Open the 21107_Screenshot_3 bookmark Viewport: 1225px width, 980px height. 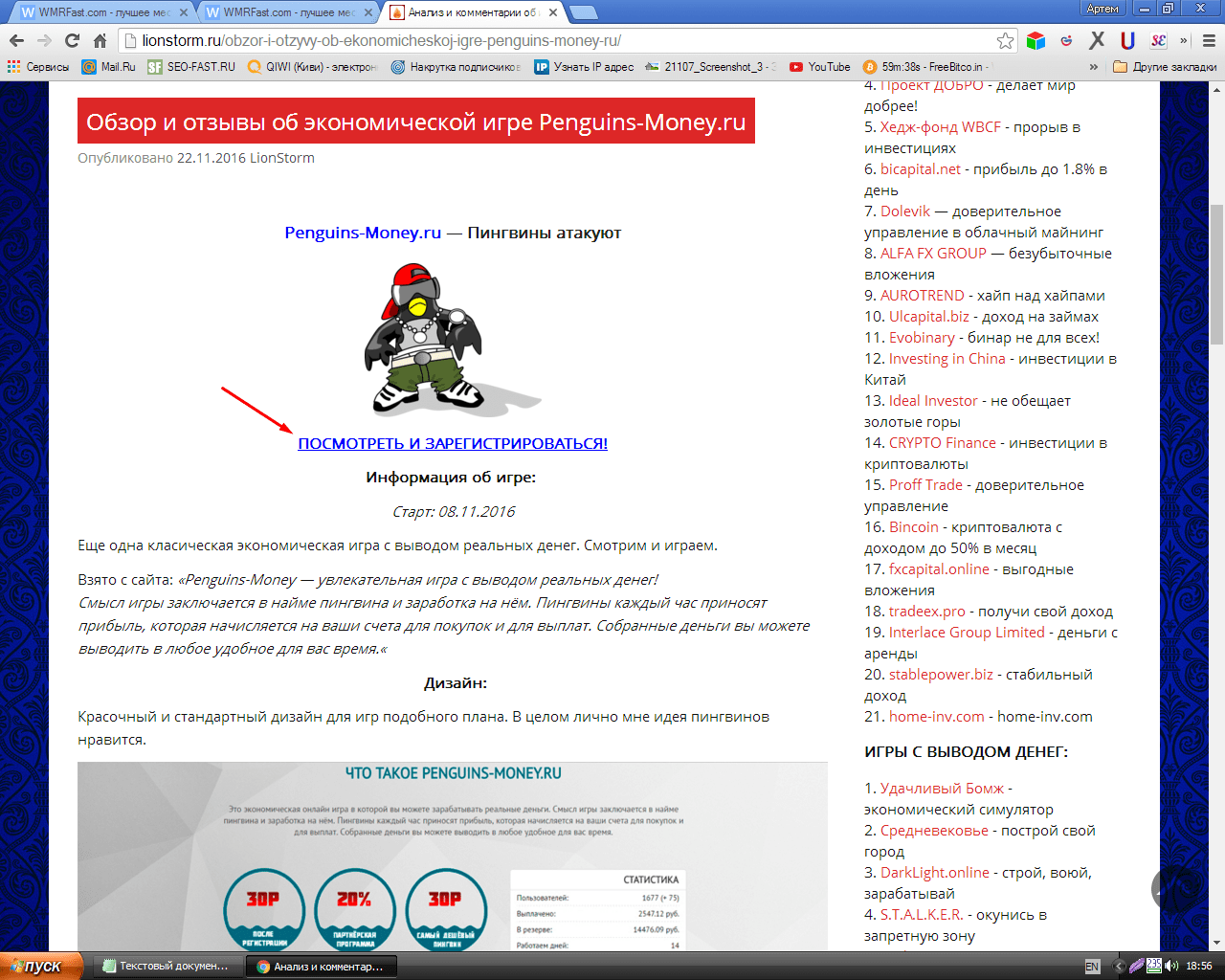point(710,67)
